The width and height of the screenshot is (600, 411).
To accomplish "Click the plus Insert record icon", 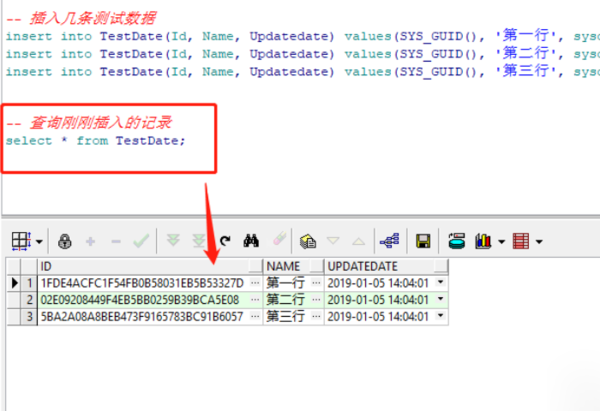I will [90, 241].
